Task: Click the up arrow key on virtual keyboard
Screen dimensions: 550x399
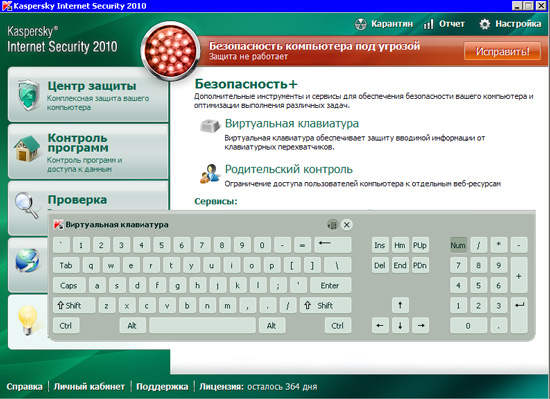Action: coord(400,305)
